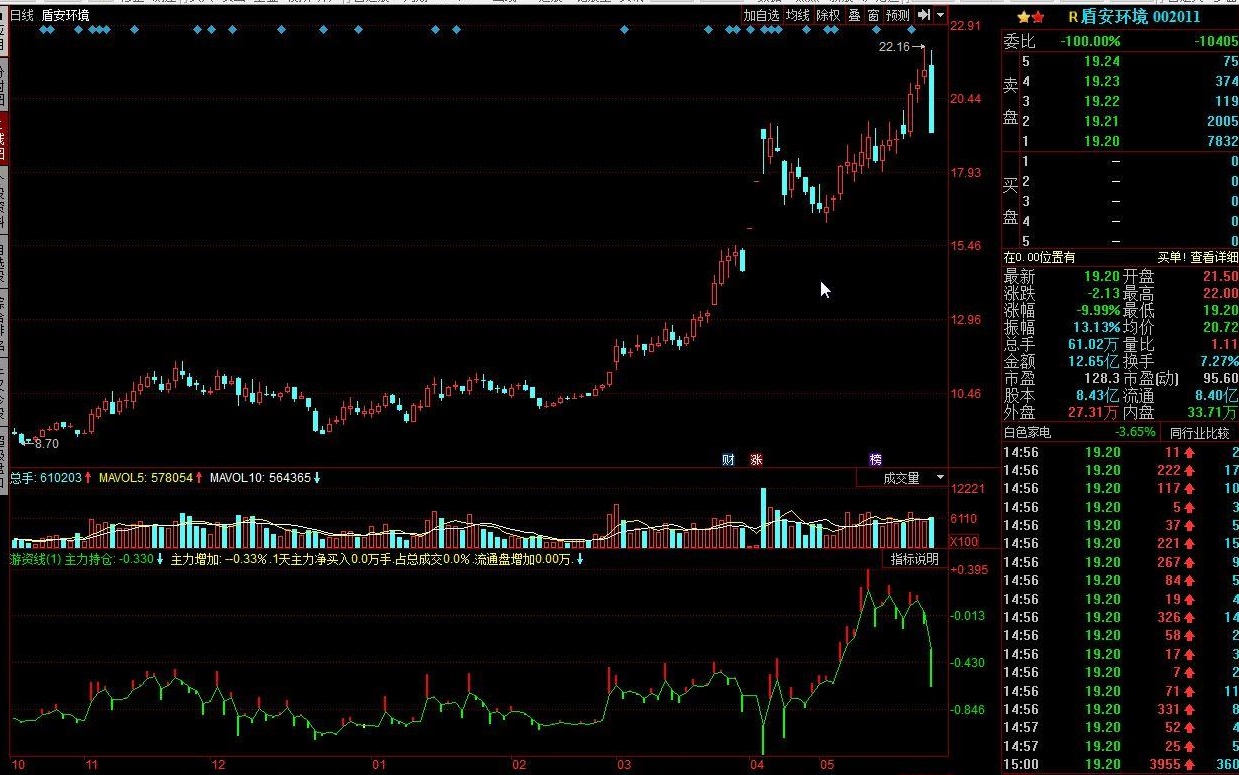Open the chart toolbar dropdown arrow
The height and width of the screenshot is (775, 1239).
pos(940,15)
